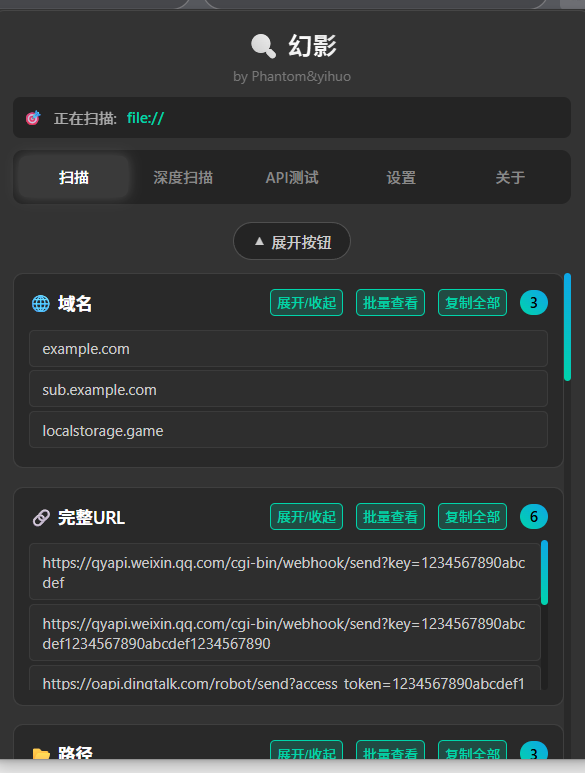The width and height of the screenshot is (585, 773).
Task: Click the target icon beside 正在扫描
Action: pos(33,118)
